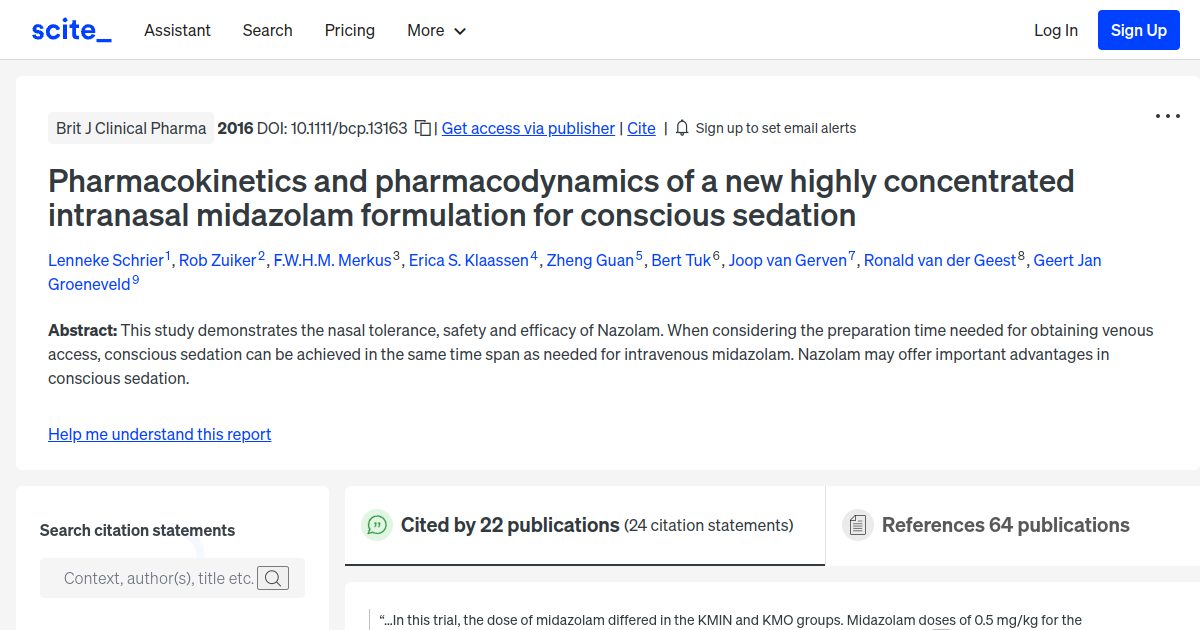Click the Cite link
This screenshot has width=1200, height=630.
coord(641,128)
